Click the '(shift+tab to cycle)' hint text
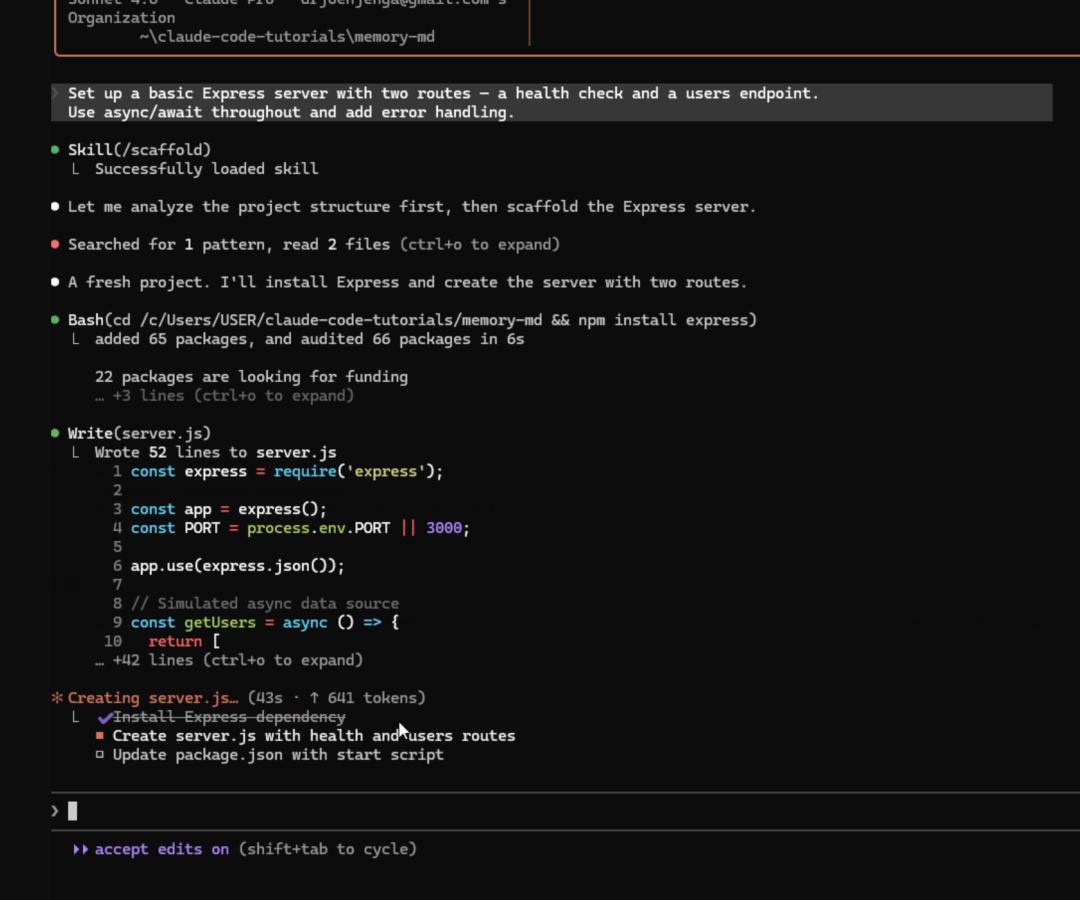Viewport: 1080px width, 900px height. click(327, 849)
